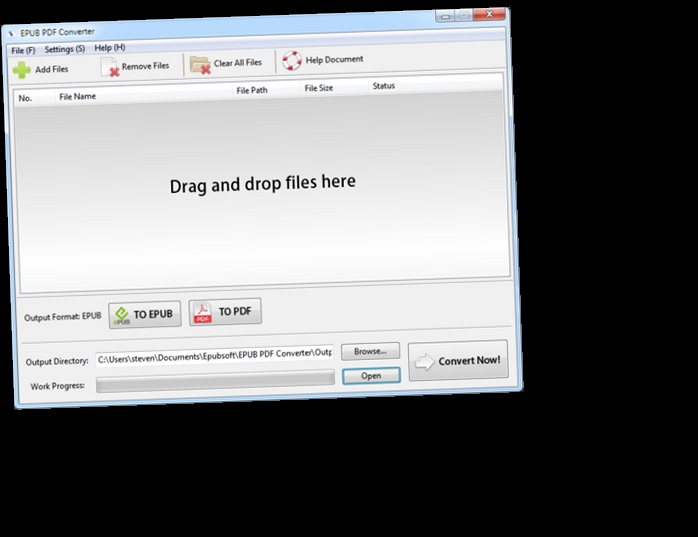Screen dimensions: 698x537
Task: Click the Clear All Files folder icon
Action: click(x=200, y=65)
